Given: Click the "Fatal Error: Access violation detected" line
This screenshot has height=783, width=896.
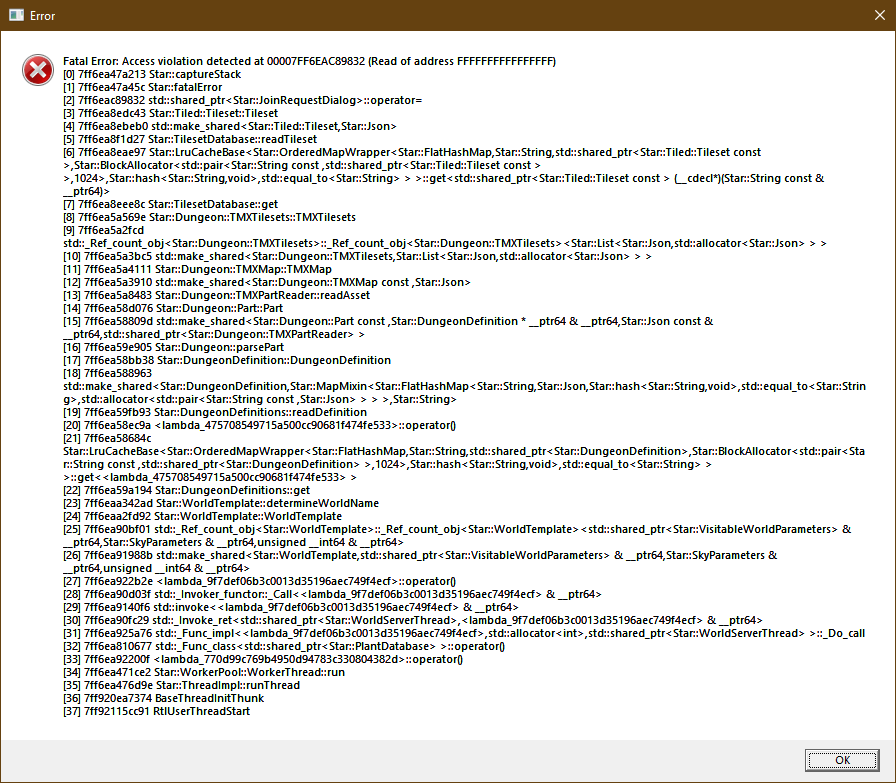Looking at the screenshot, I should point(309,61).
